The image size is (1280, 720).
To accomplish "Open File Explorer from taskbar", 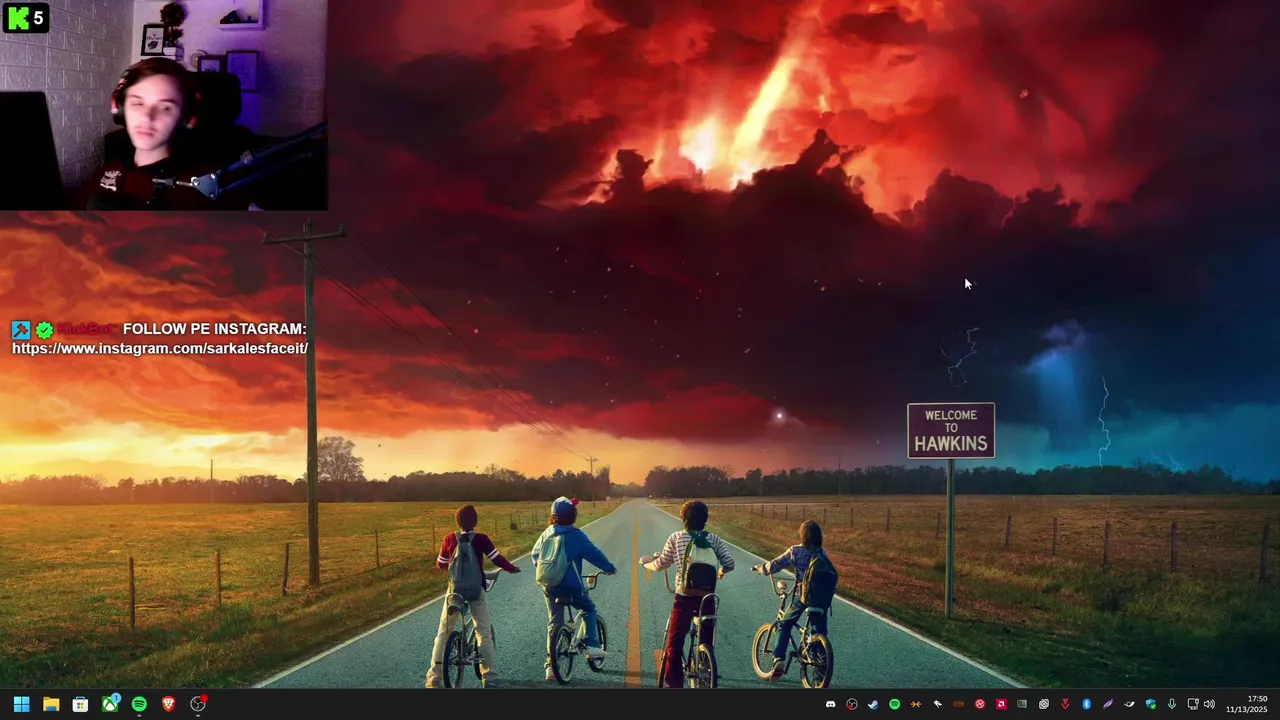I will pos(51,704).
